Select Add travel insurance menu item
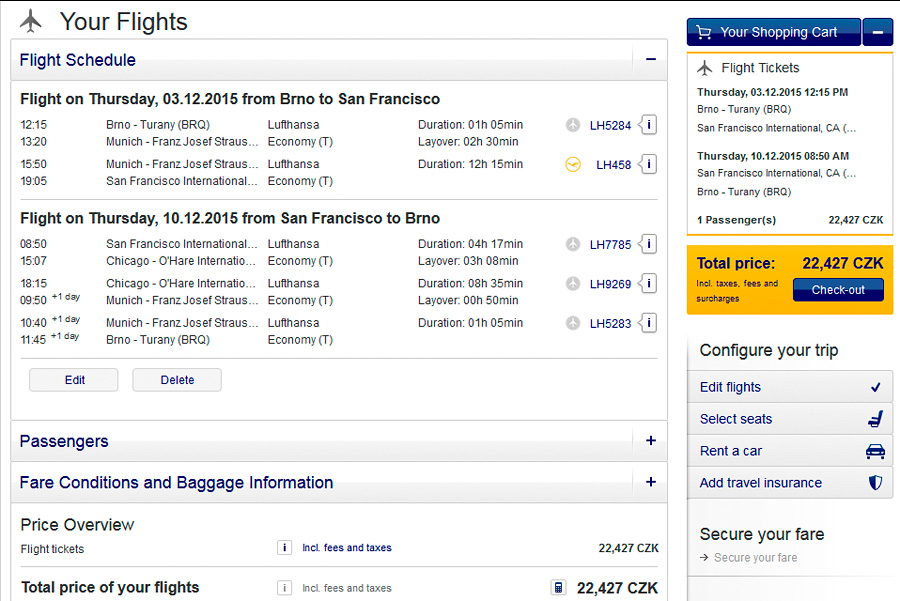 790,483
